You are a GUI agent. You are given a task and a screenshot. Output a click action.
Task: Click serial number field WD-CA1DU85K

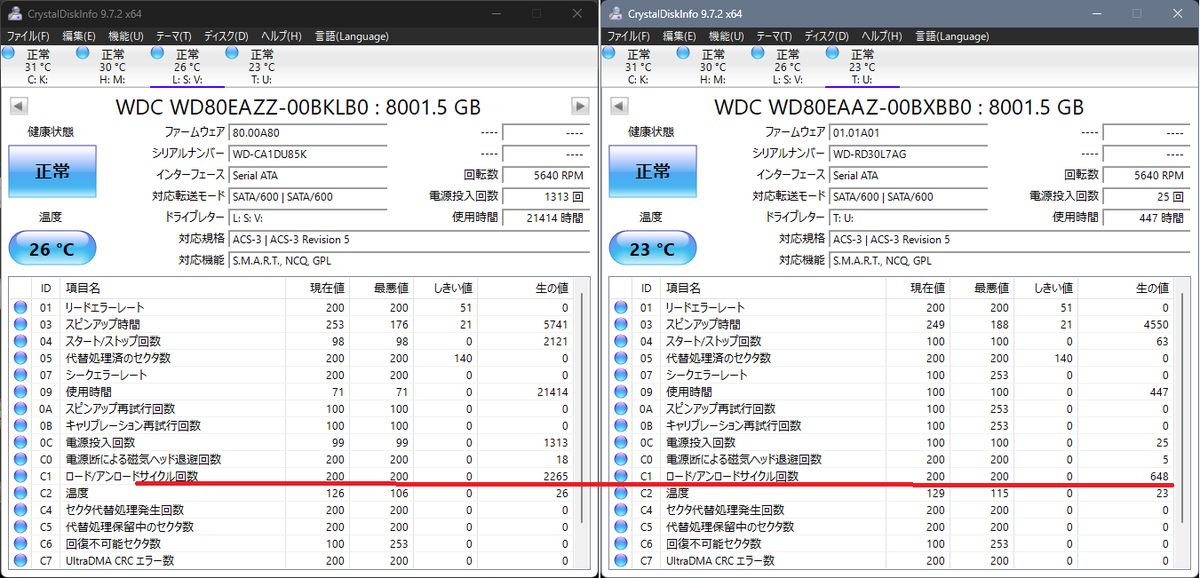pos(307,154)
